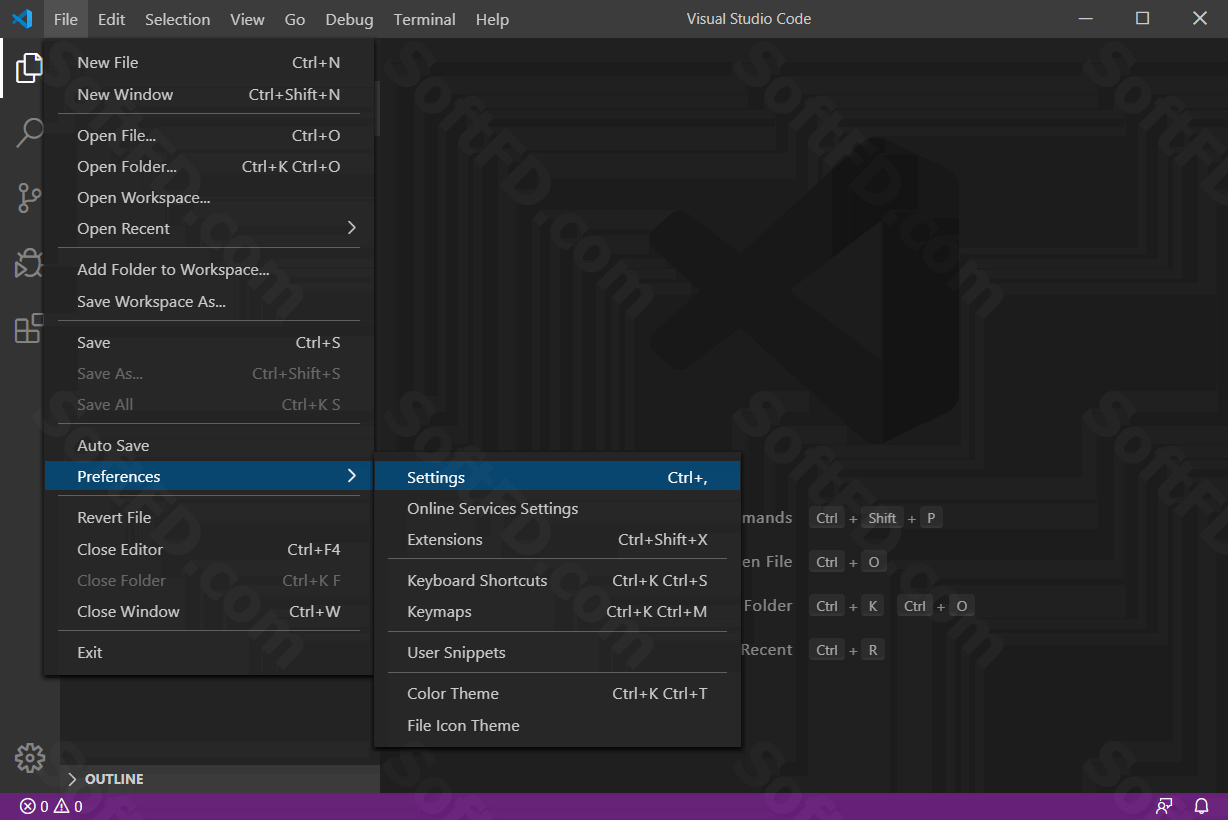Open the Go menu
The height and width of the screenshot is (820, 1228).
(x=295, y=19)
